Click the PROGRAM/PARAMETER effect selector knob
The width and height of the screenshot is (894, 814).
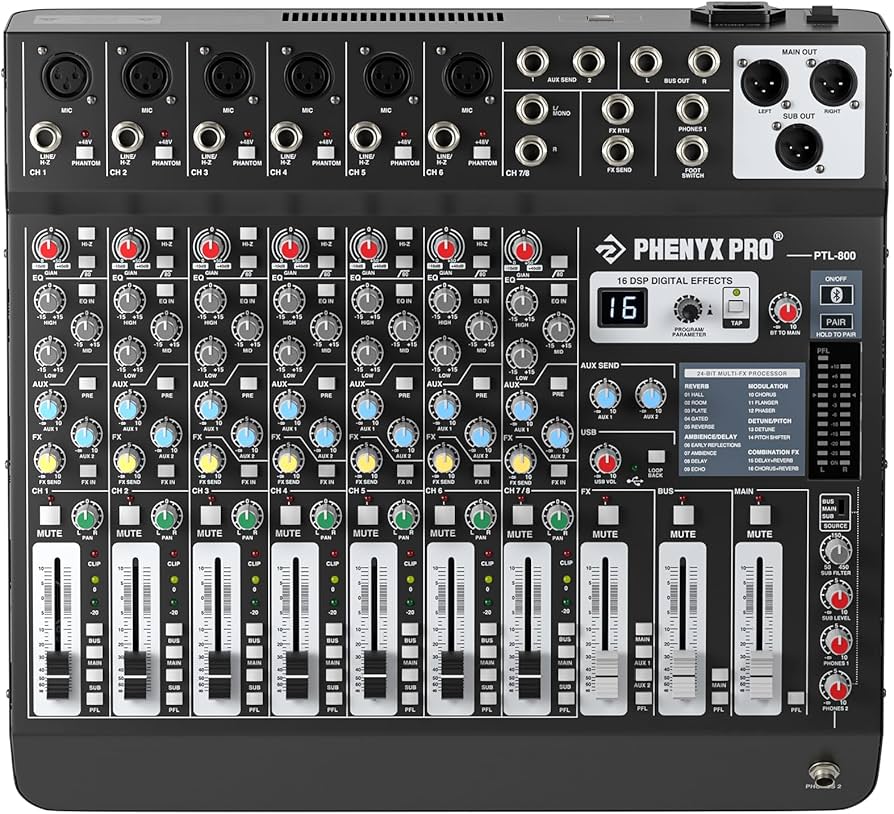tap(689, 310)
